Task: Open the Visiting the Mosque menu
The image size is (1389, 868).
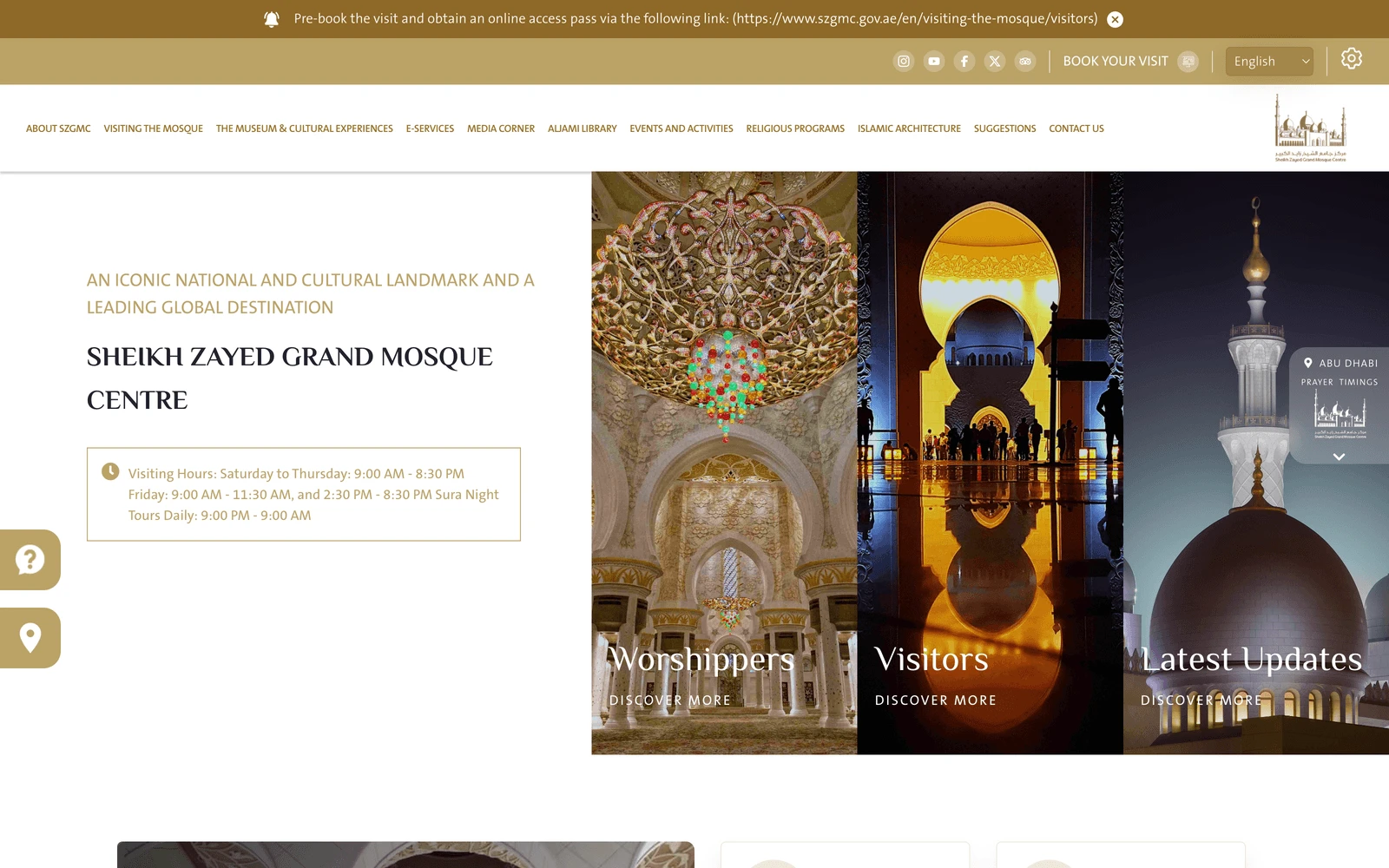Action: pyautogui.click(x=154, y=128)
